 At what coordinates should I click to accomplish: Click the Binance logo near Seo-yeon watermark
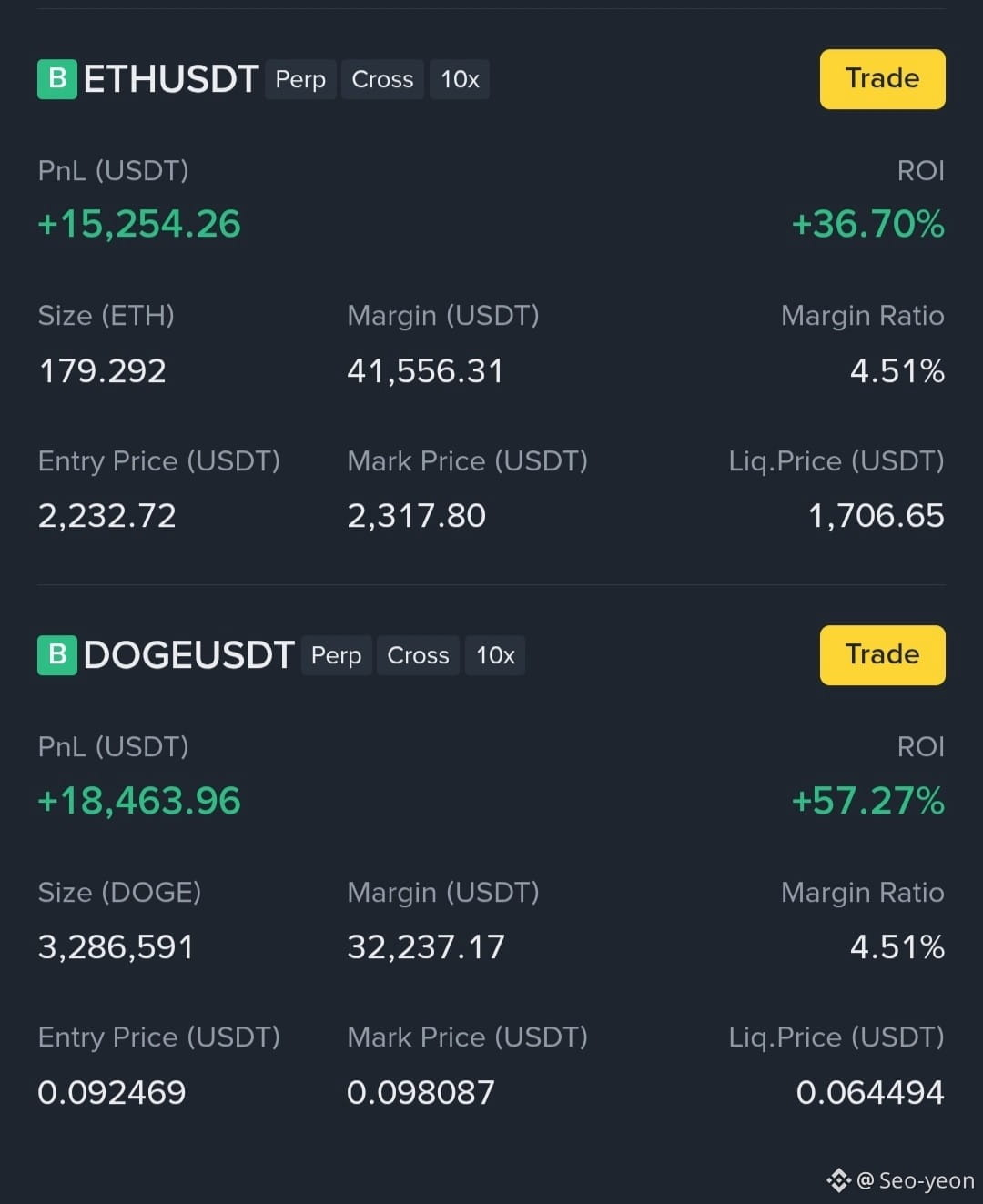pos(838,1180)
